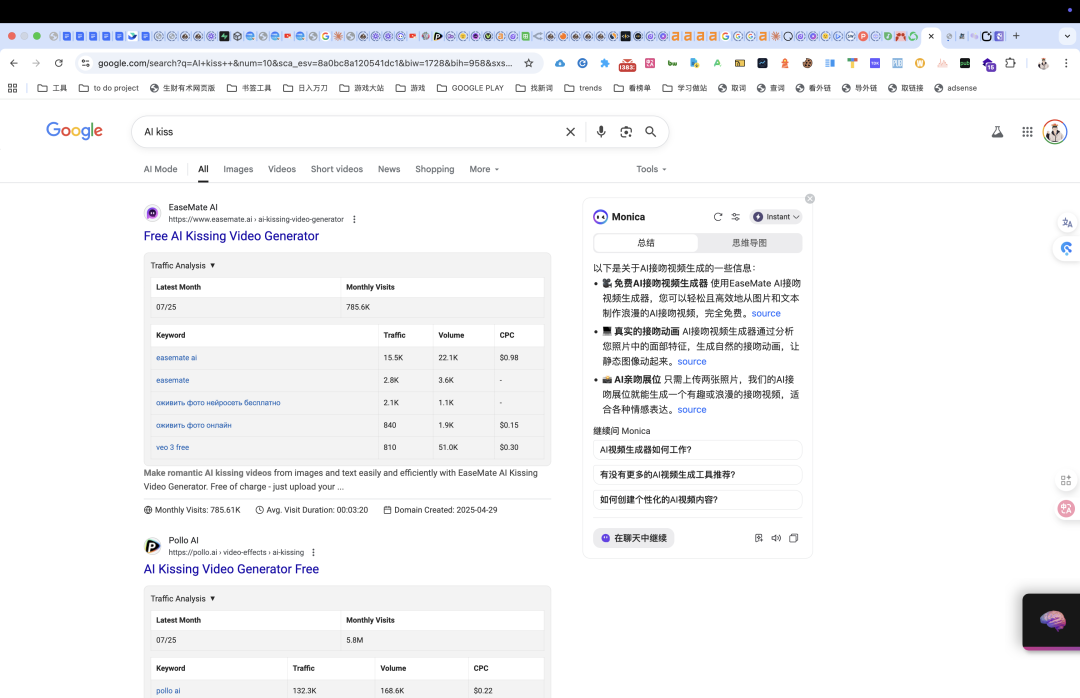Switch to News results tab

(389, 169)
